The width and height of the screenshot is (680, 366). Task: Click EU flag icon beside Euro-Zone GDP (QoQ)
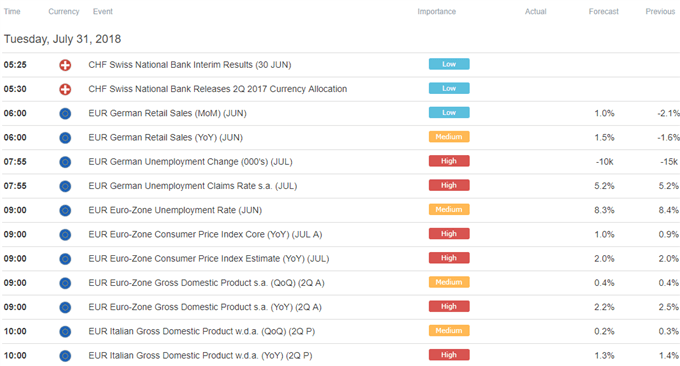[65, 283]
